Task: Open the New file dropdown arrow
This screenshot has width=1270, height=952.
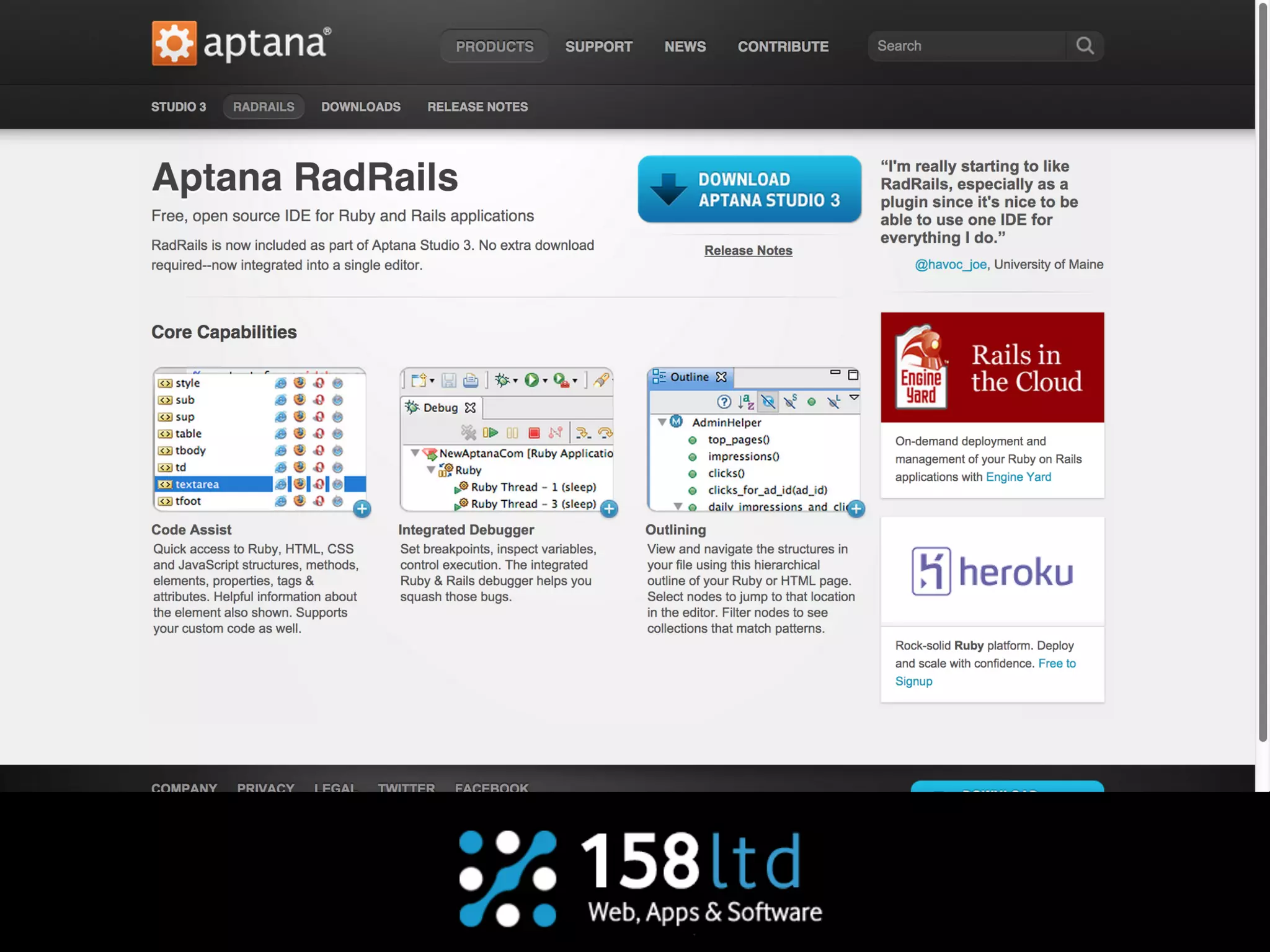Action: coord(432,381)
